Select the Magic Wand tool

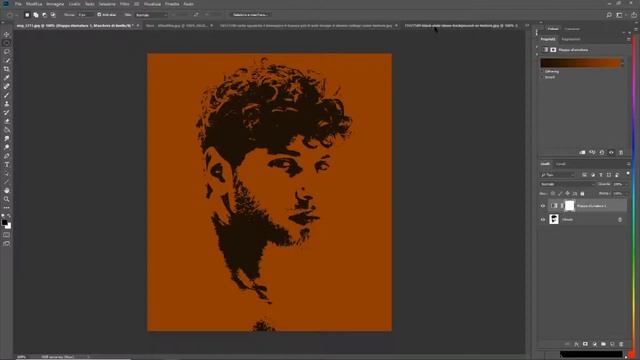coord(7,60)
